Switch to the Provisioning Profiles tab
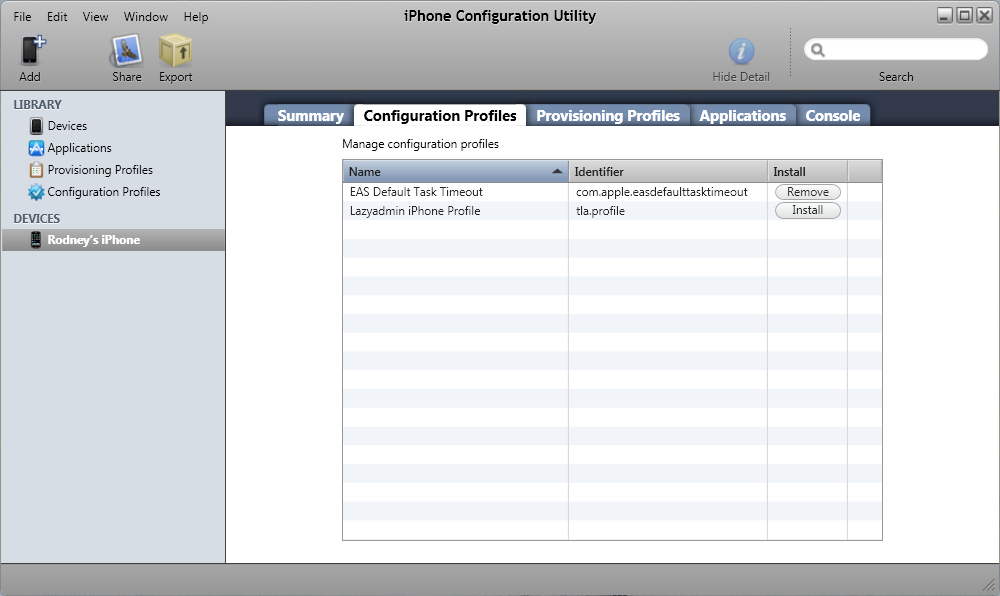Viewport: 1000px width, 596px height. coord(607,116)
